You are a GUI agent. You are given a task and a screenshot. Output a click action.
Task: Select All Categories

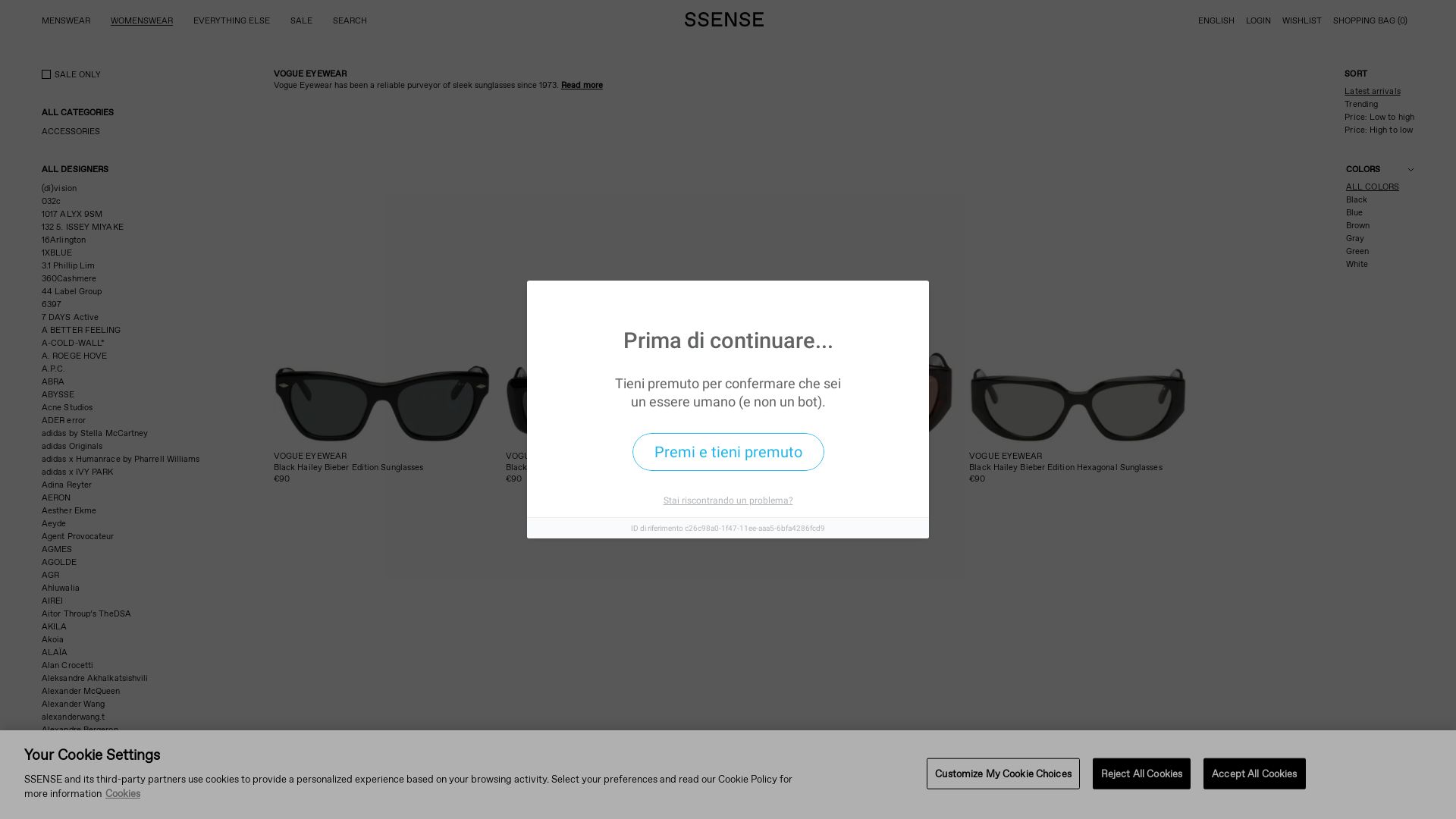click(x=77, y=112)
